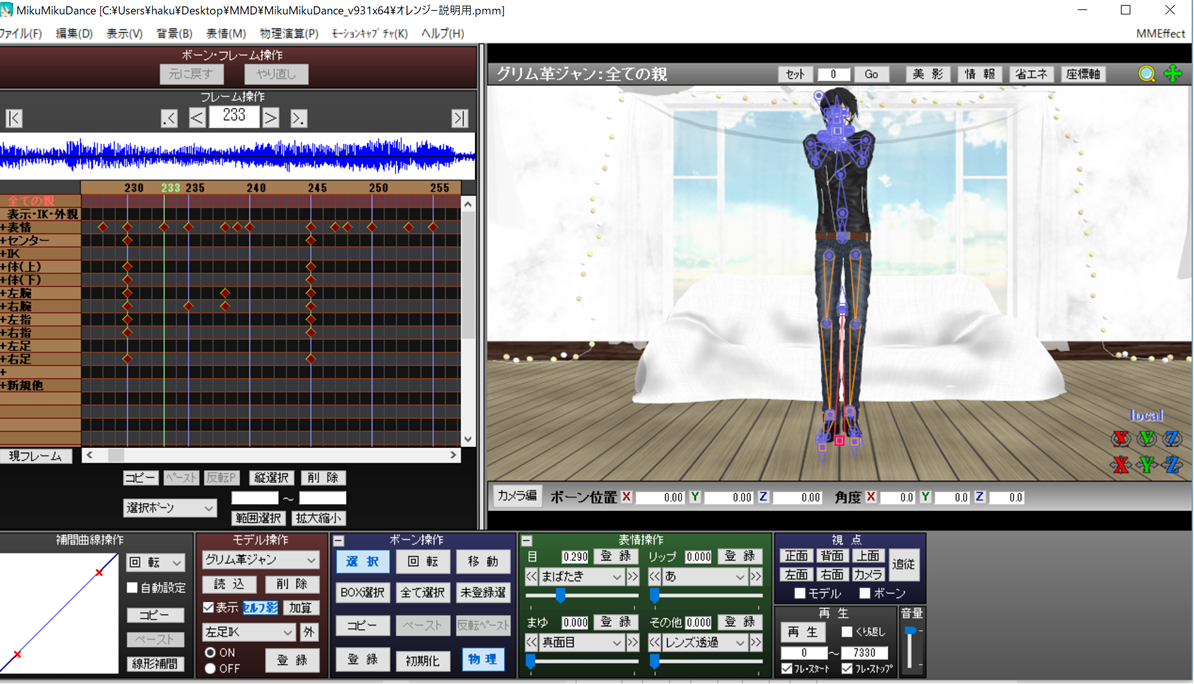Screen dimensions: 1194x684
Task: Enable モデル view follow checkbox
Action: pyautogui.click(x=800, y=593)
